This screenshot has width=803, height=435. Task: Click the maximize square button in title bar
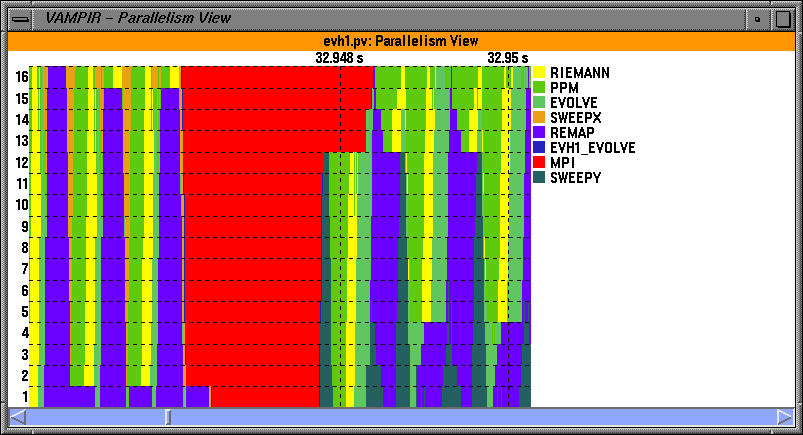coord(783,19)
